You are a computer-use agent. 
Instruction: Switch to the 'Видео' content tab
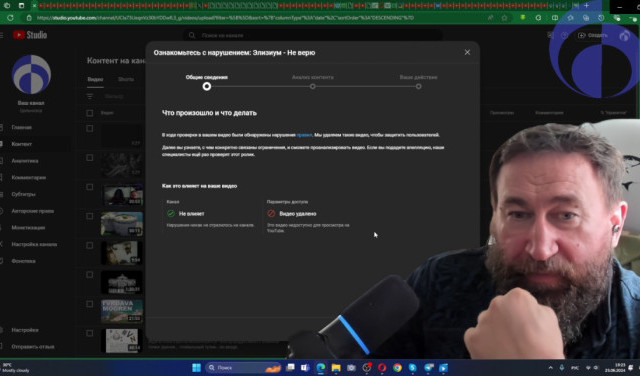coord(96,79)
